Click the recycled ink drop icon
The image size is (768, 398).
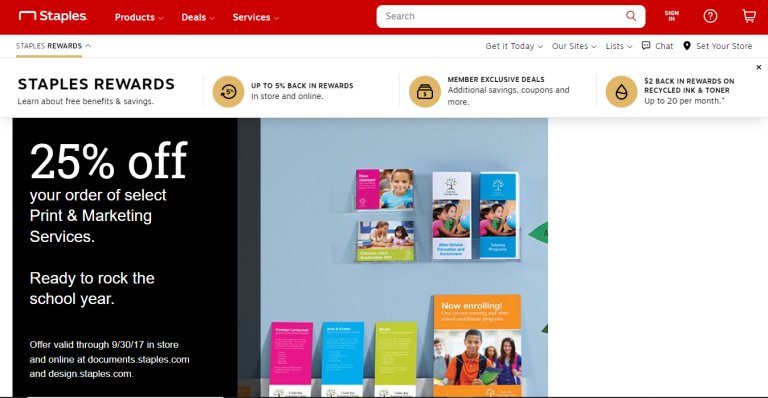coord(622,92)
